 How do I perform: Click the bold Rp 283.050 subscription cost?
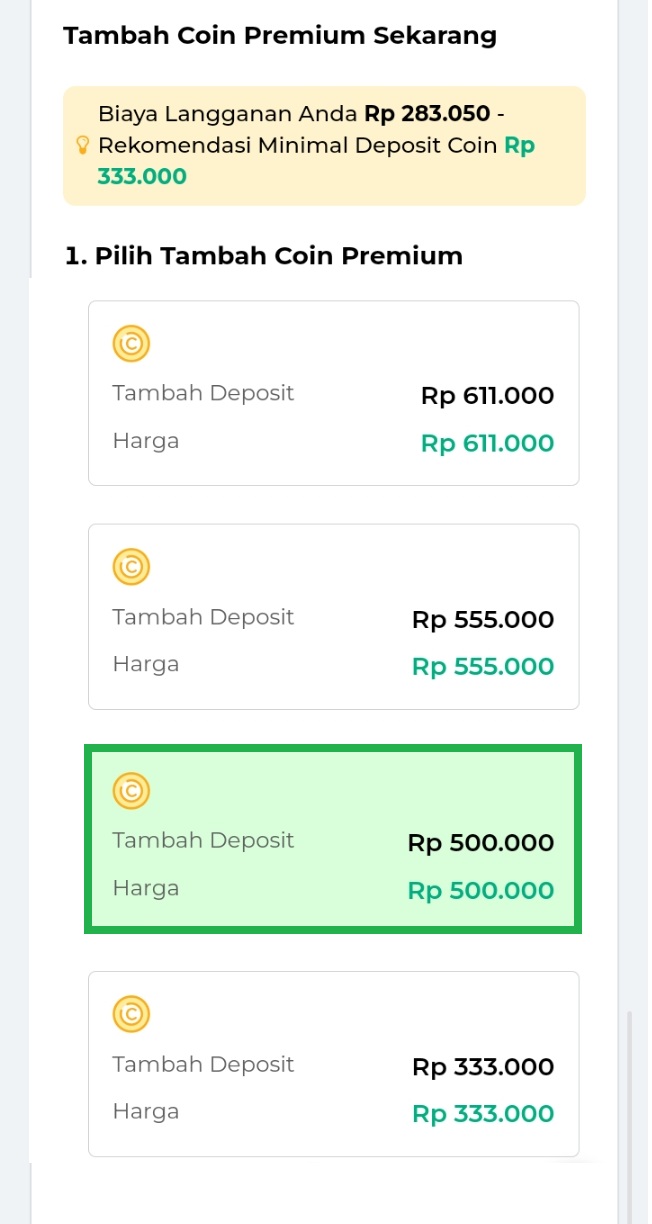[427, 114]
